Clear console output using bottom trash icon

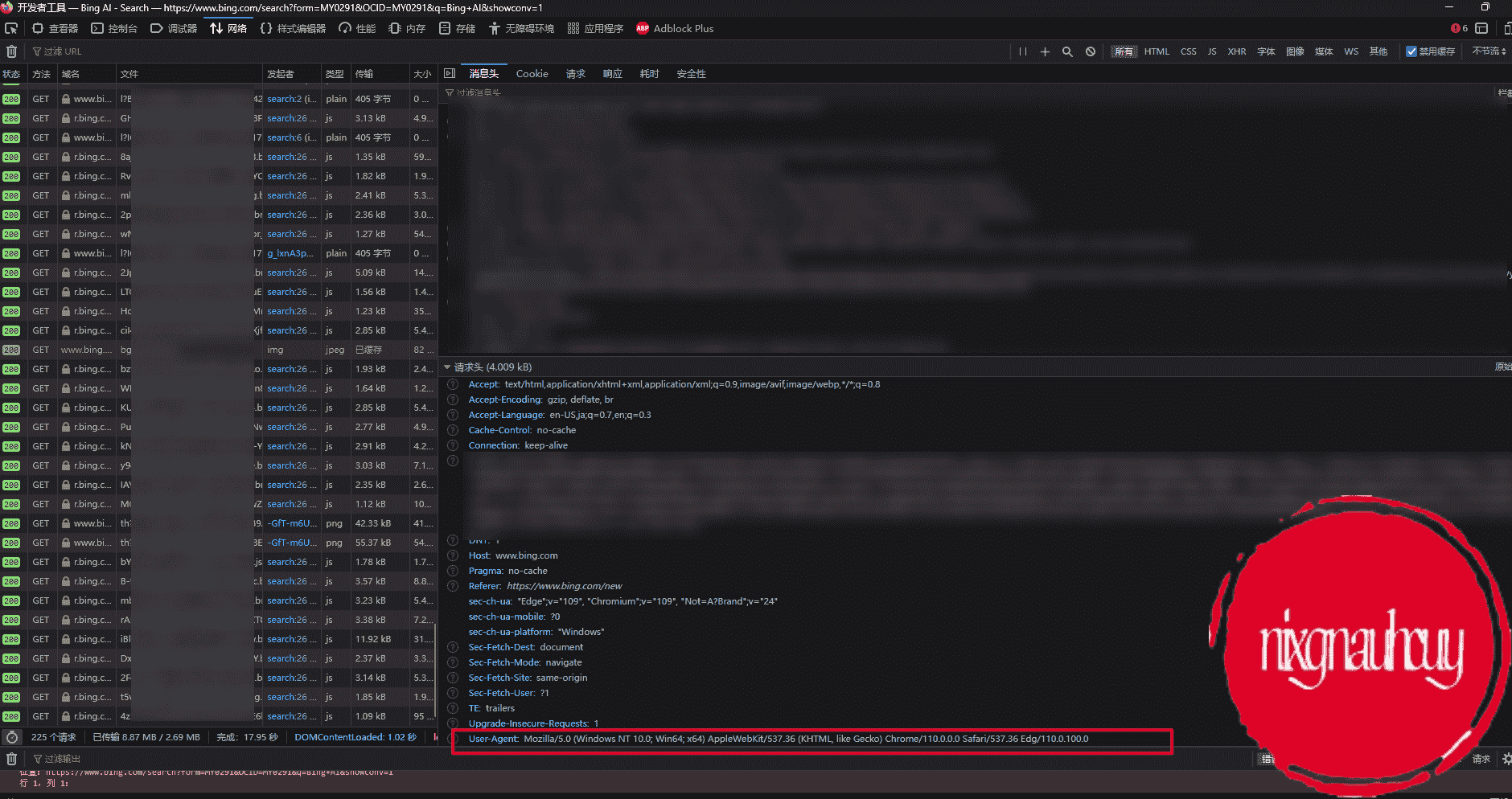(11, 759)
